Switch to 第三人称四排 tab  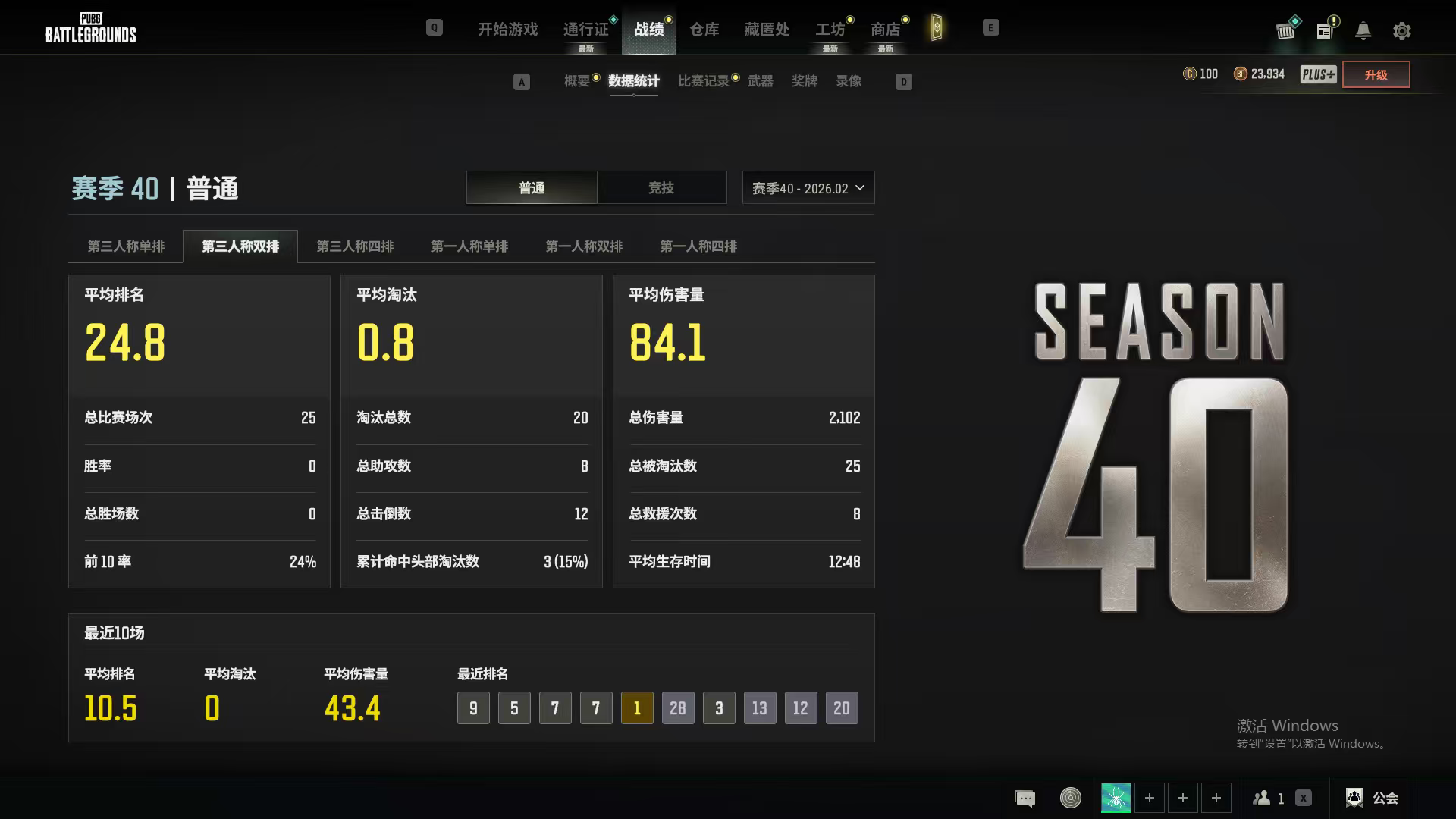click(355, 246)
